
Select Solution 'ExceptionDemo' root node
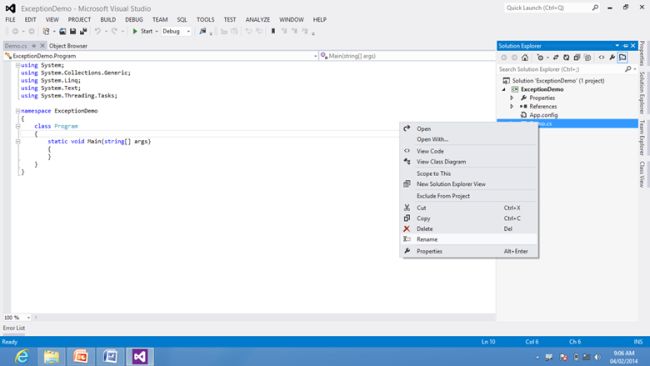558,81
